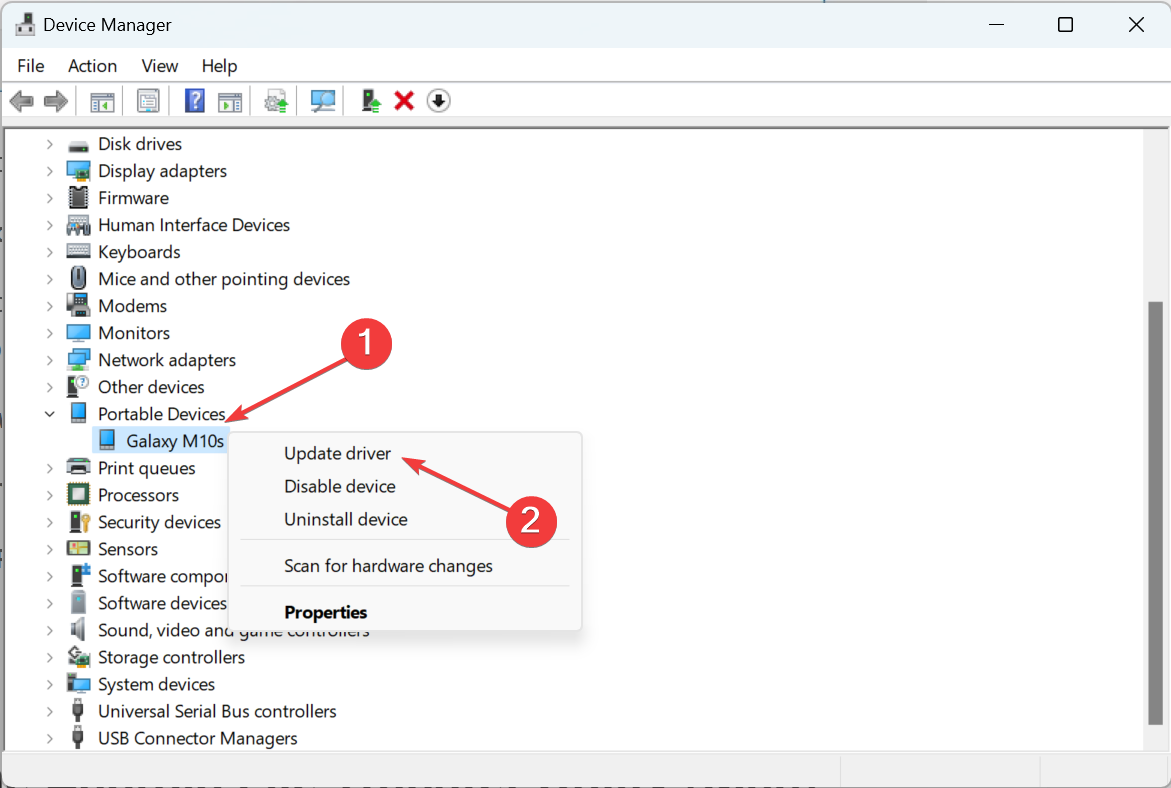Select the Security devices label
Viewport: 1171px width, 788px height.
click(160, 522)
